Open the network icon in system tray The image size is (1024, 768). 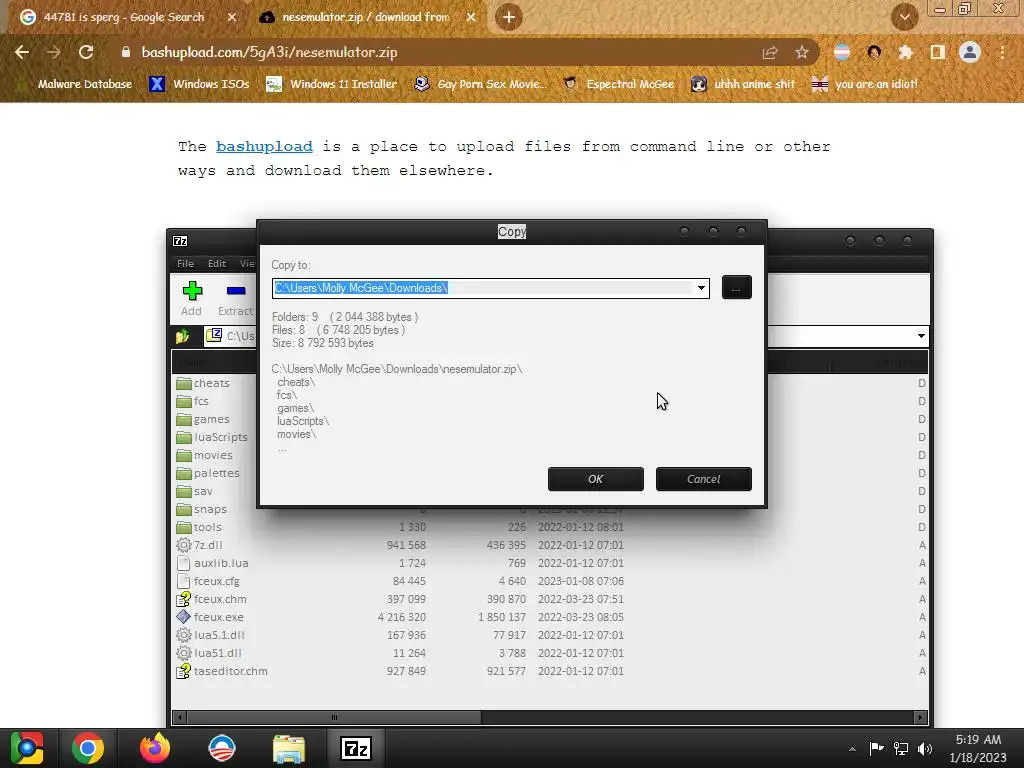(901, 749)
